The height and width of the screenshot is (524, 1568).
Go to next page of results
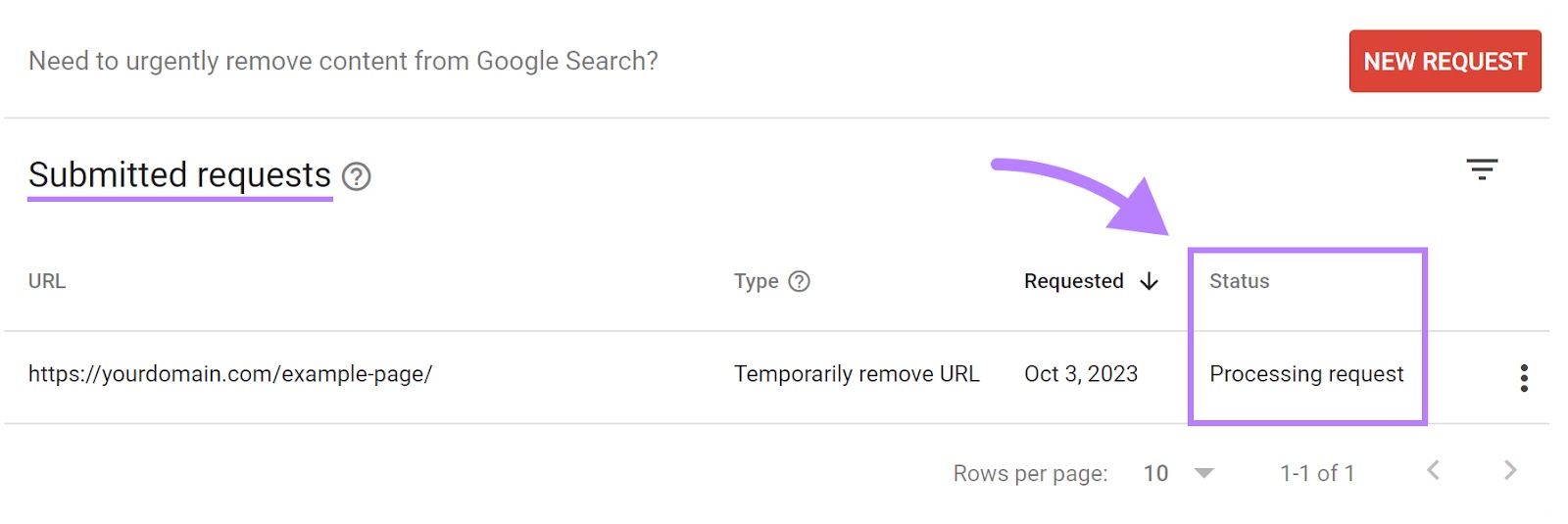point(1509,471)
